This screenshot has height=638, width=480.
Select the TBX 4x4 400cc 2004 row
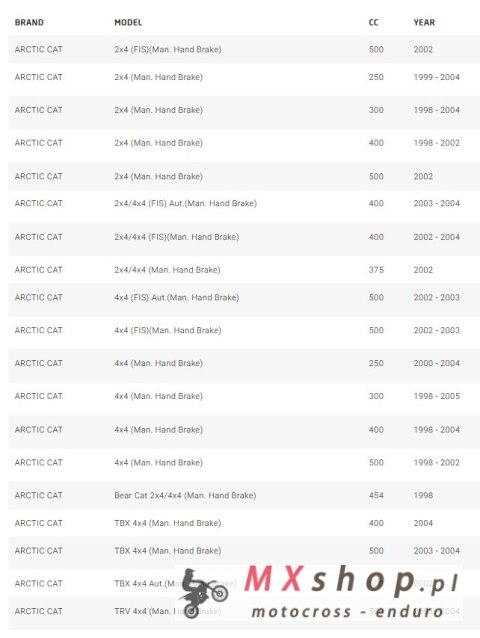click(244, 523)
